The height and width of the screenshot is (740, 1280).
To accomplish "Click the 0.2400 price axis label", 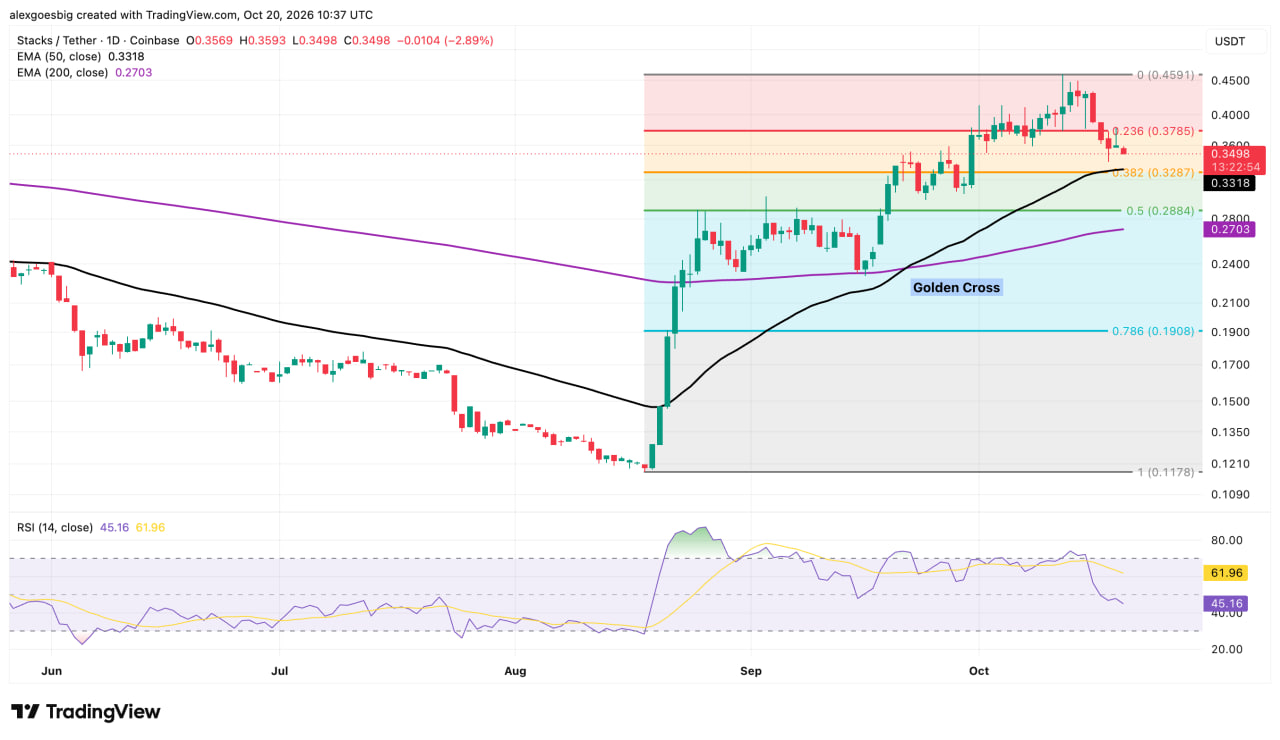I will (x=1230, y=264).
